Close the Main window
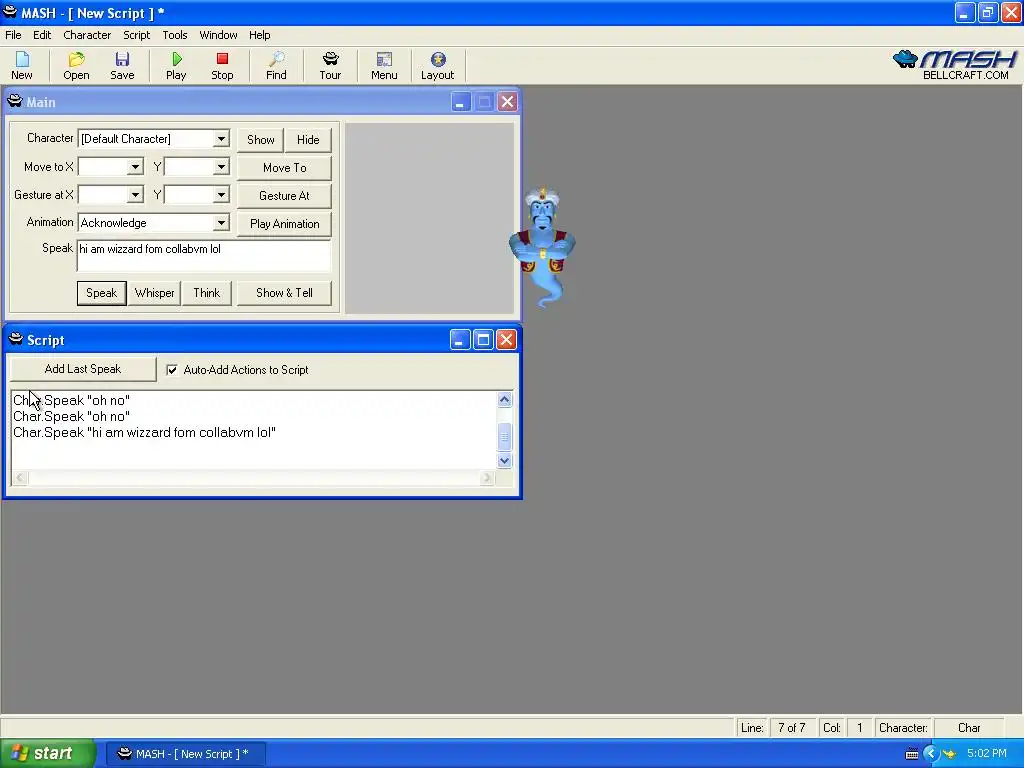 tap(507, 102)
